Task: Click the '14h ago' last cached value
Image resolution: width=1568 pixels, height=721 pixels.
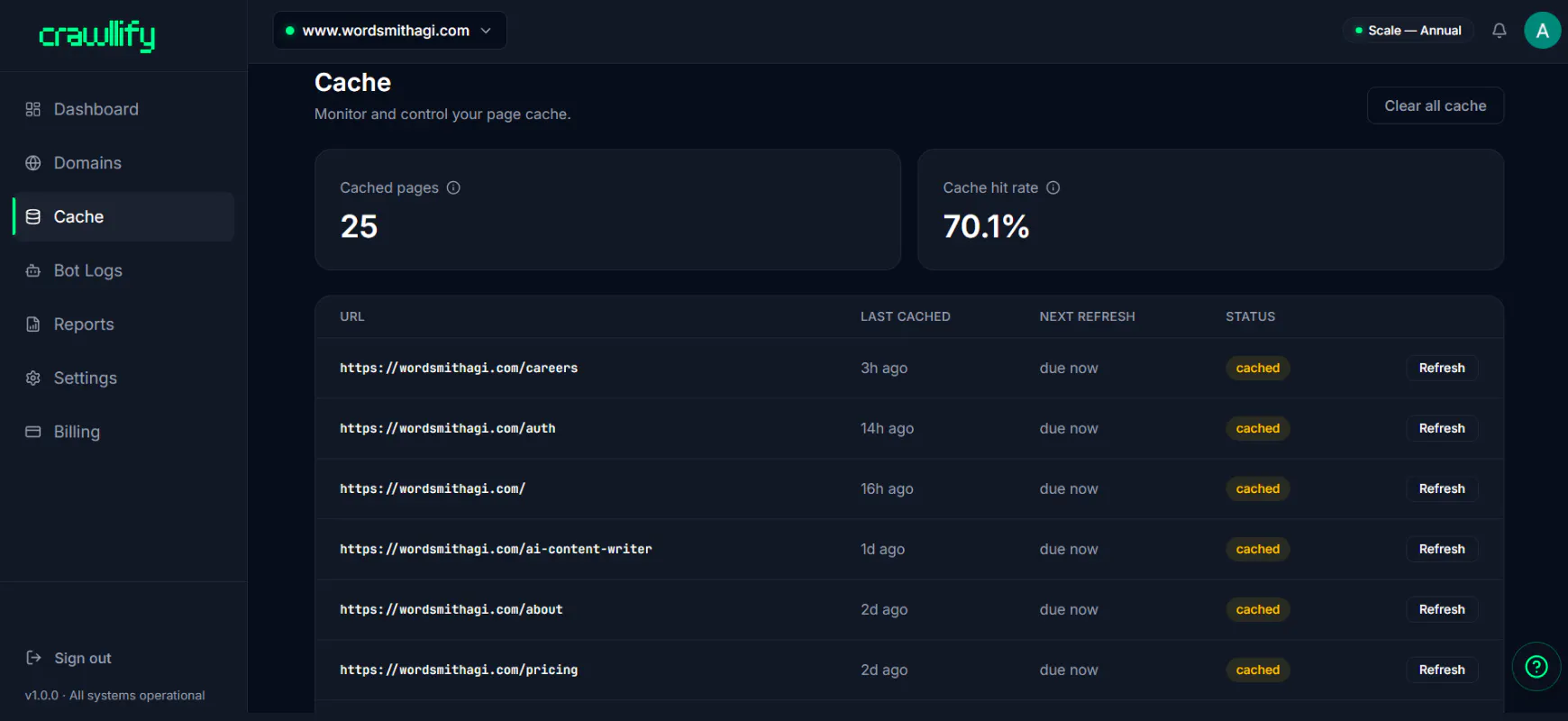Action: pos(888,428)
